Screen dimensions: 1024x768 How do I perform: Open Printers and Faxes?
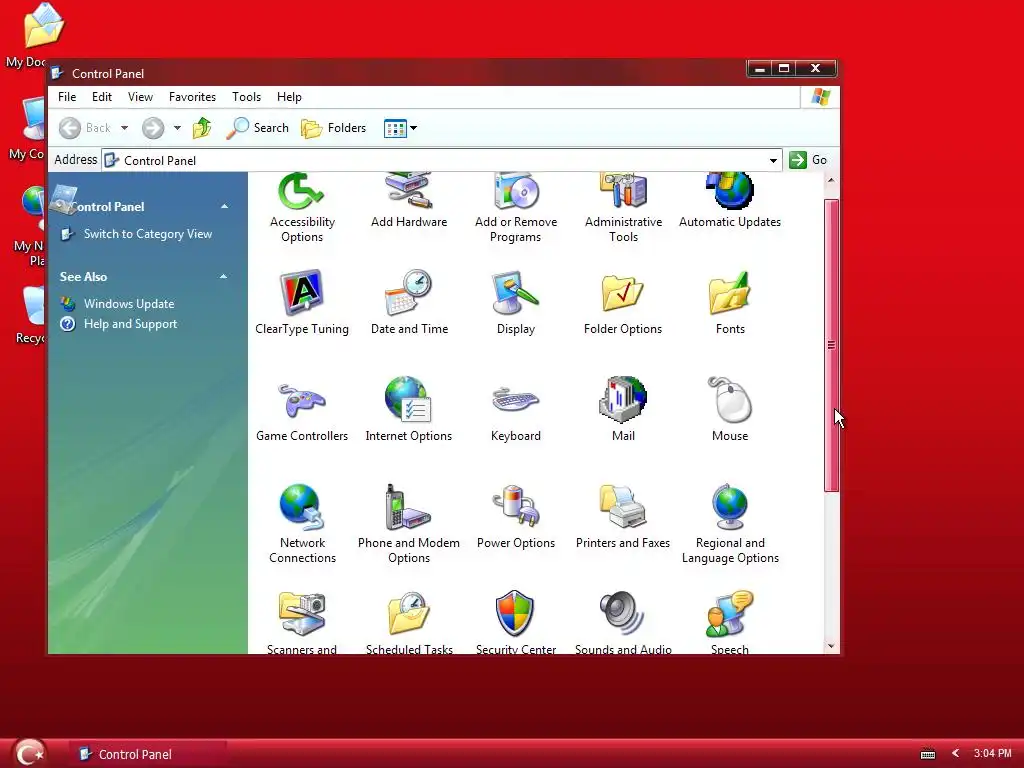[622, 517]
